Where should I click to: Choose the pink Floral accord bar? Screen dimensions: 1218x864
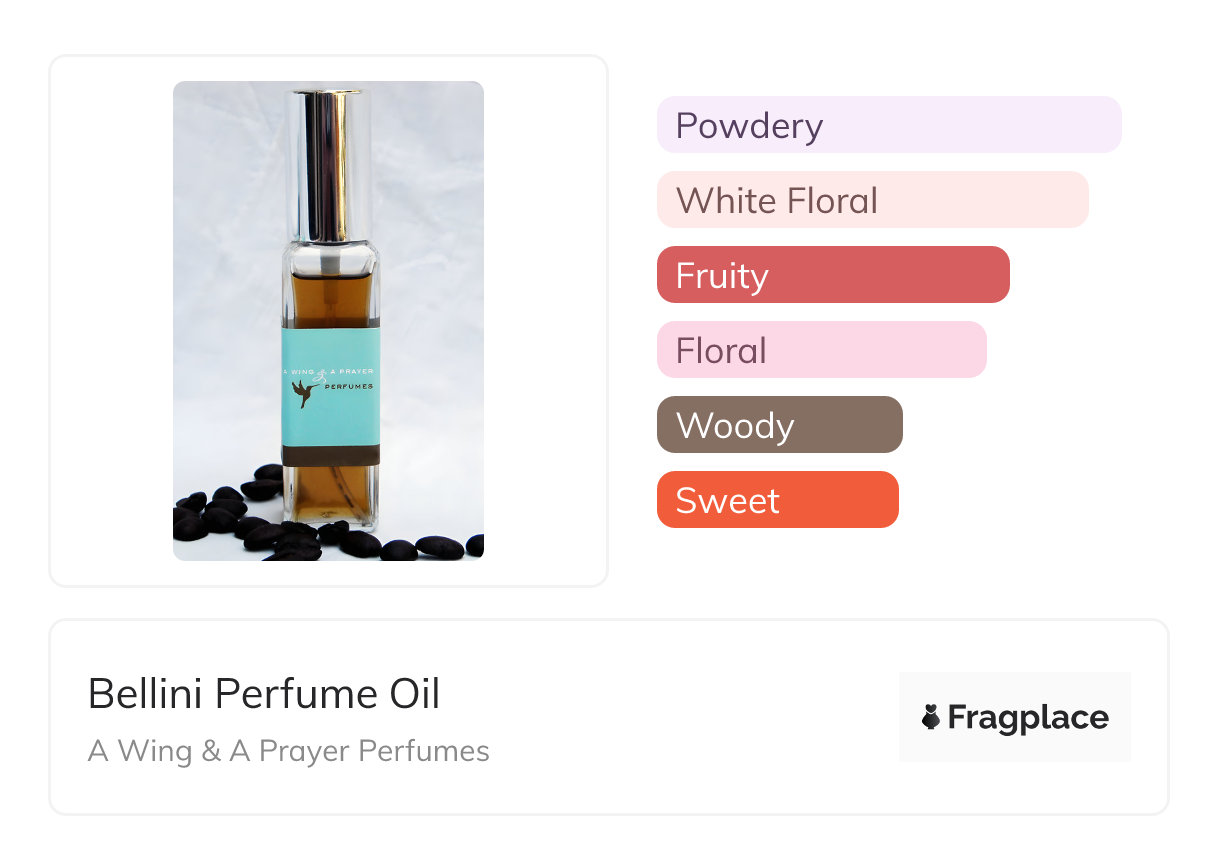(821, 350)
